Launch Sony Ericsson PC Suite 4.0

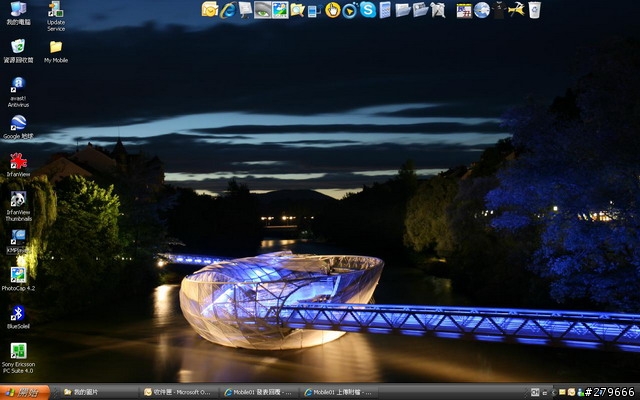tap(18, 358)
